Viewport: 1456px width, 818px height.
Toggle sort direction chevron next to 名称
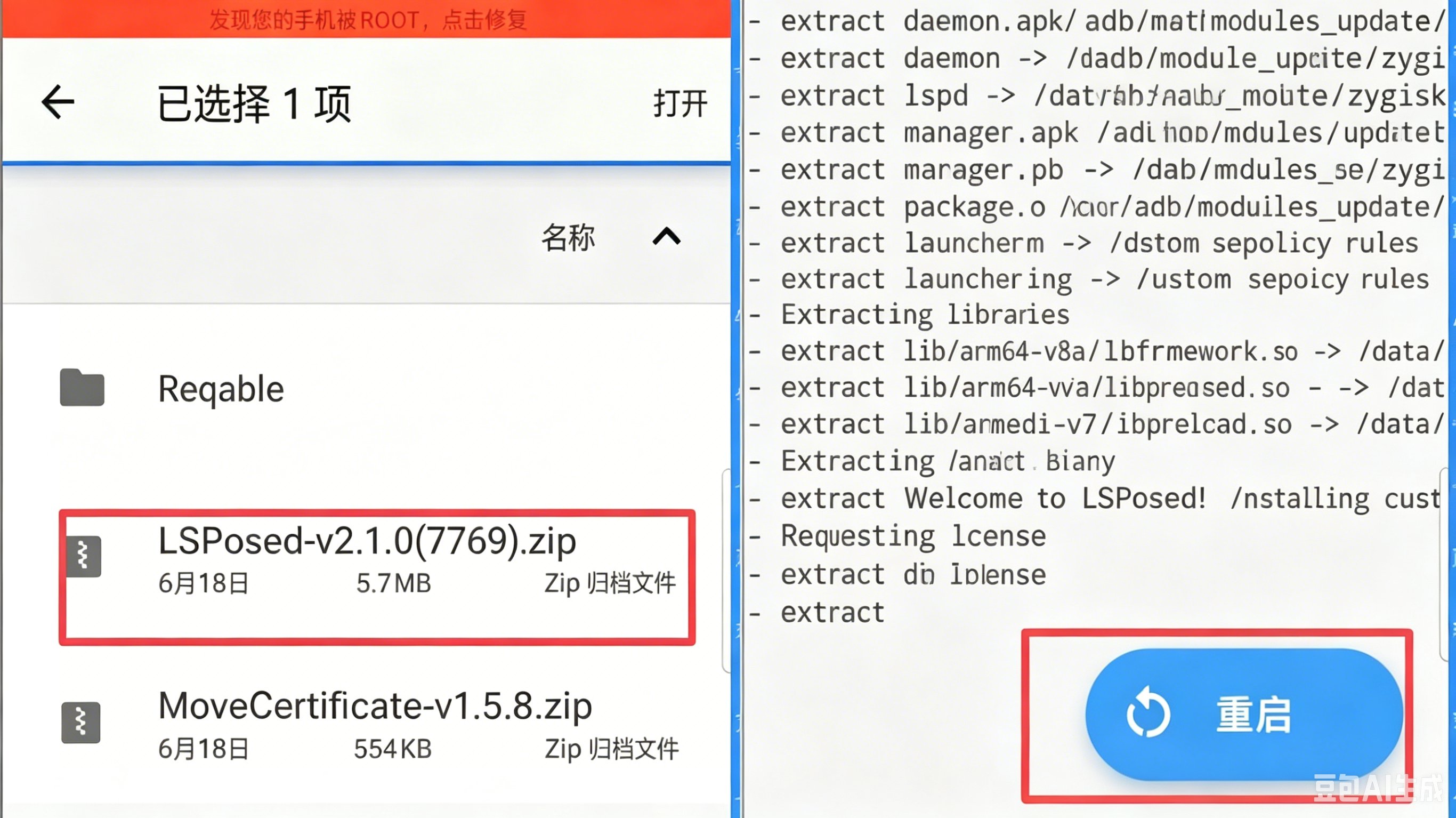click(667, 236)
